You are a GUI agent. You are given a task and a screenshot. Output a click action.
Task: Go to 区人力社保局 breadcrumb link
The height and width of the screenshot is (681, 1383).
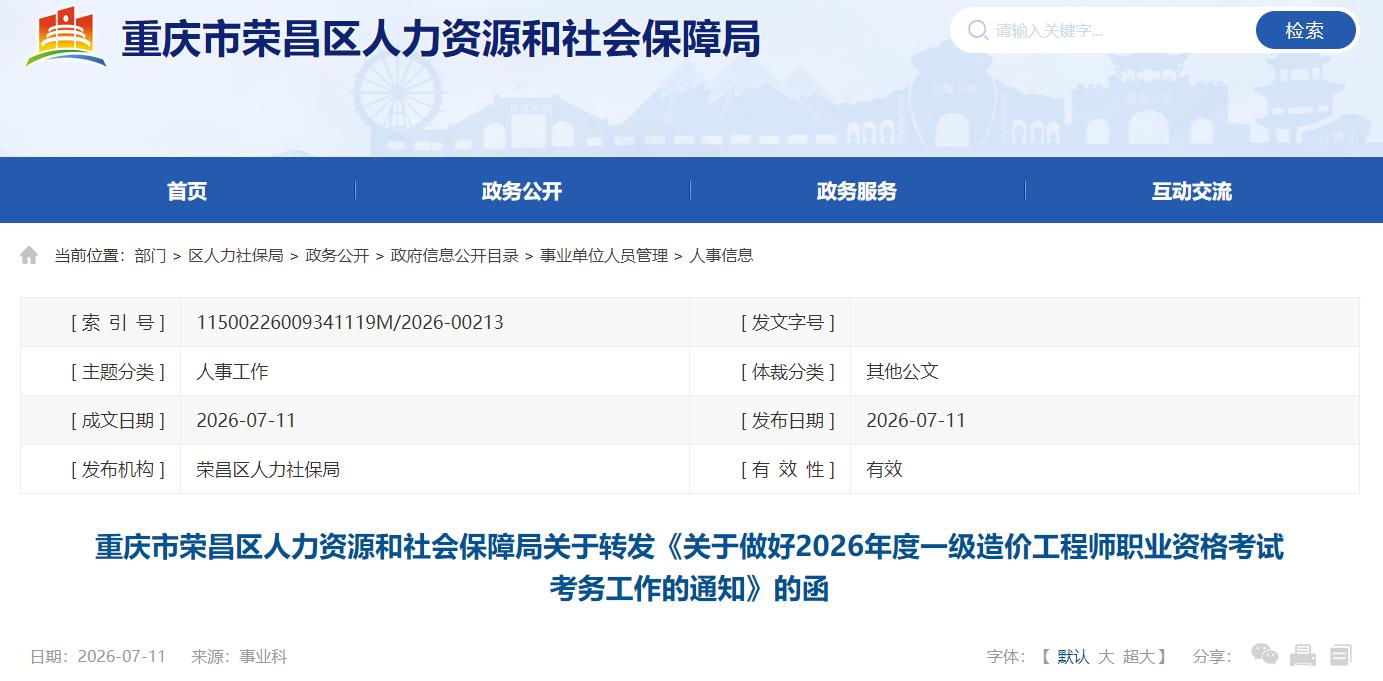pos(236,256)
